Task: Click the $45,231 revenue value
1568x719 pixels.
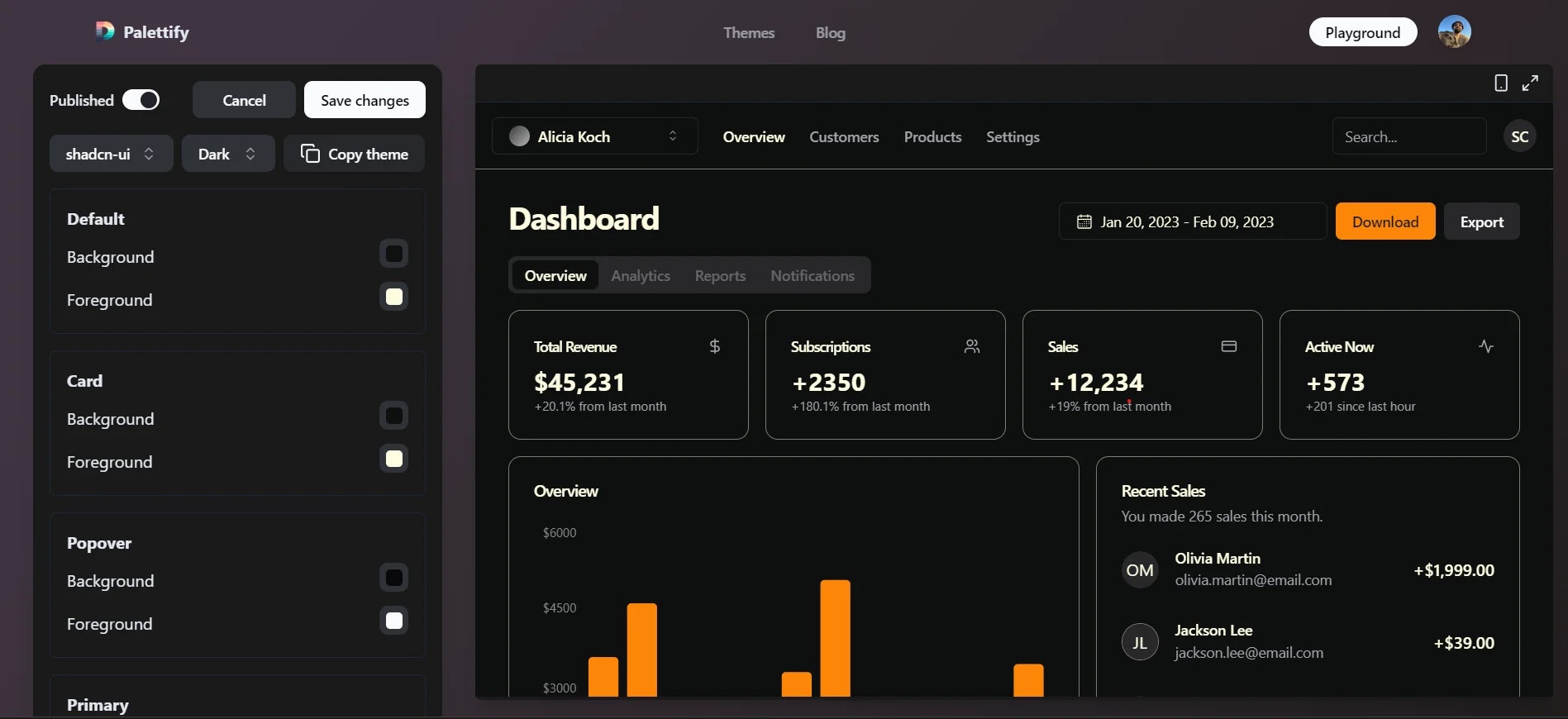Action: (579, 382)
